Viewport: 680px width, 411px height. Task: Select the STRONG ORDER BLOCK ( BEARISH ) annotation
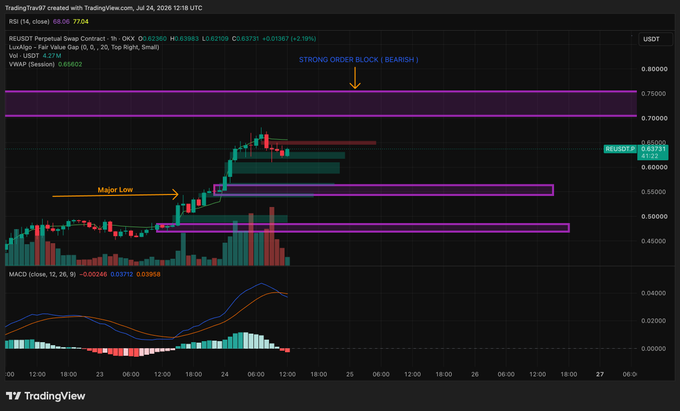click(x=359, y=60)
